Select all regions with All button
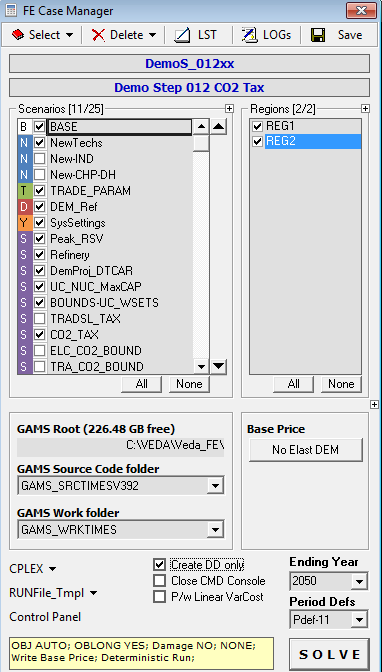 (x=294, y=384)
